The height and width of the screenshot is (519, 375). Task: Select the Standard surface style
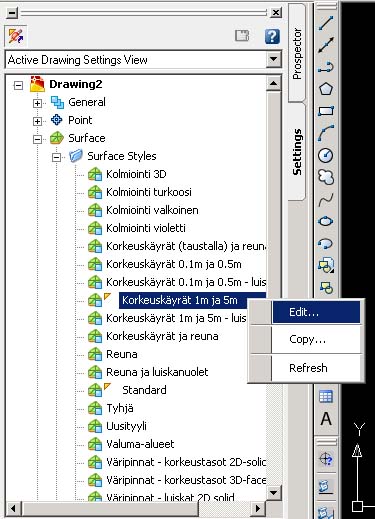pos(144,390)
